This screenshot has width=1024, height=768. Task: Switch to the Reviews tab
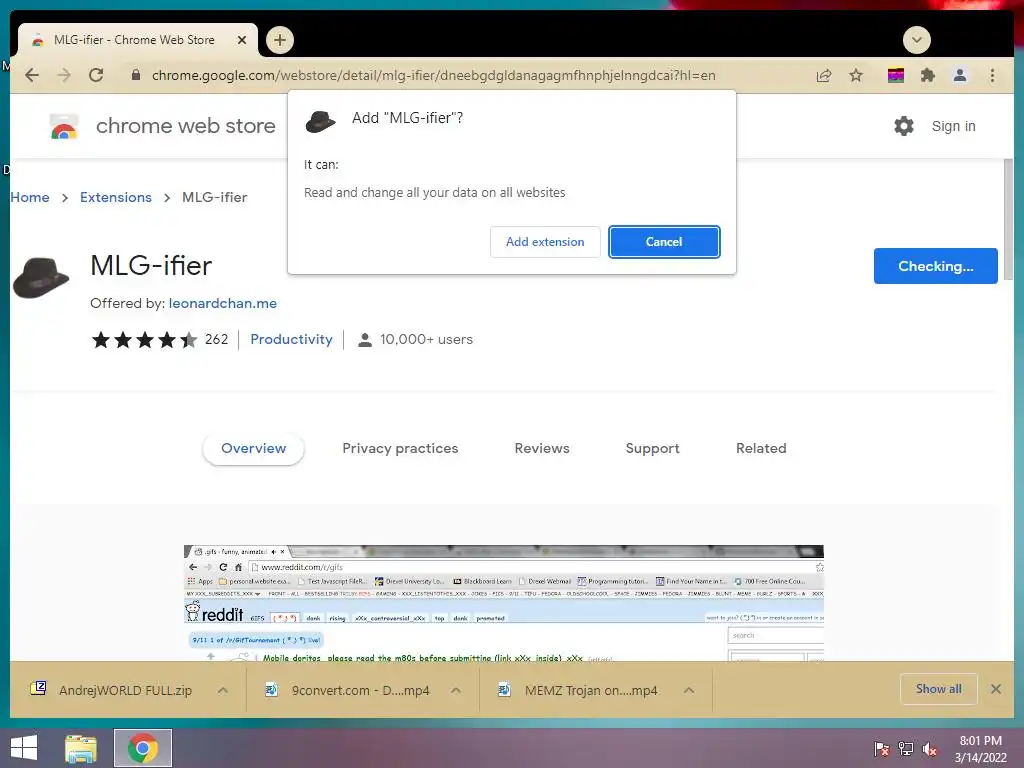click(542, 448)
